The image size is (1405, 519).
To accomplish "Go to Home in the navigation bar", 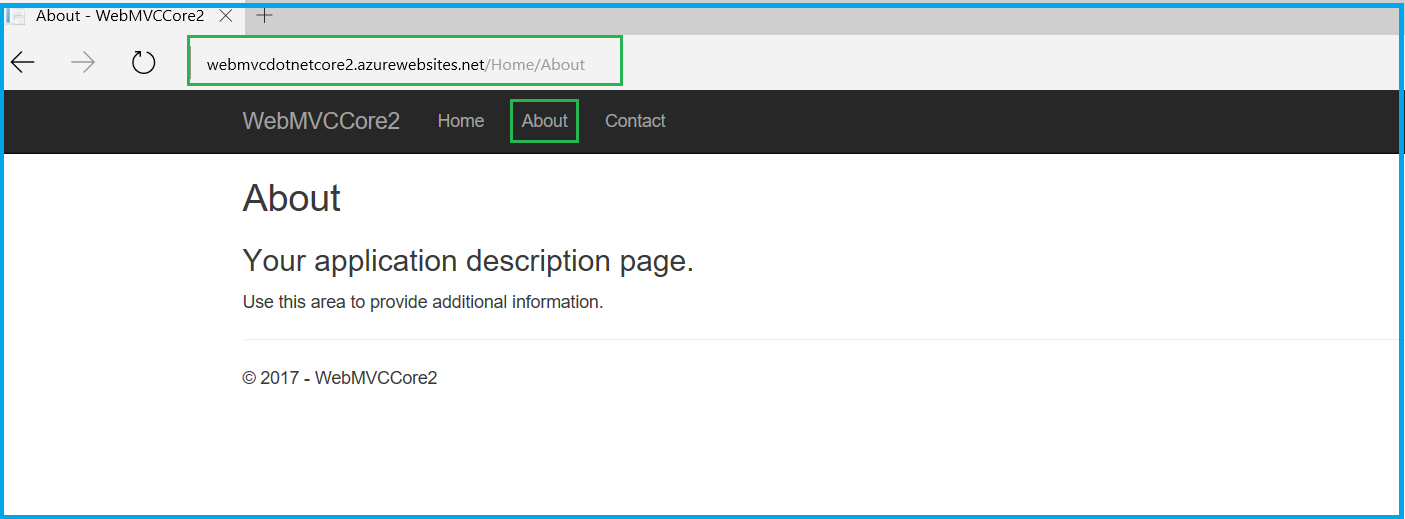I will 461,121.
